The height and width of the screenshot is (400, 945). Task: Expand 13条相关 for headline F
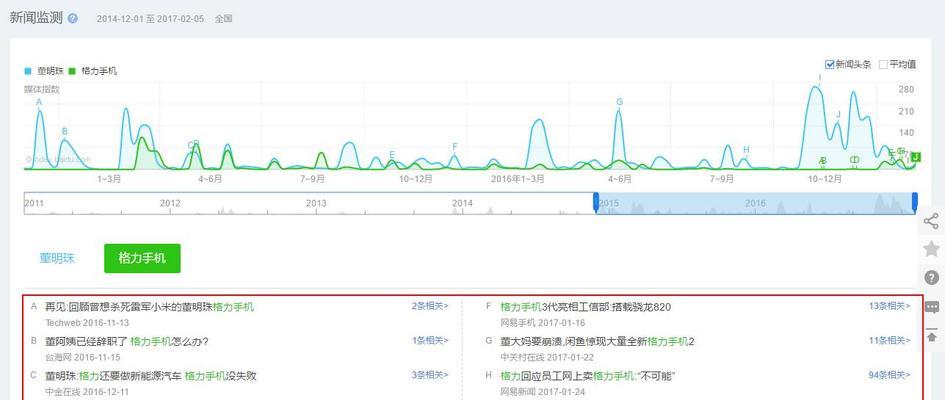pos(890,306)
